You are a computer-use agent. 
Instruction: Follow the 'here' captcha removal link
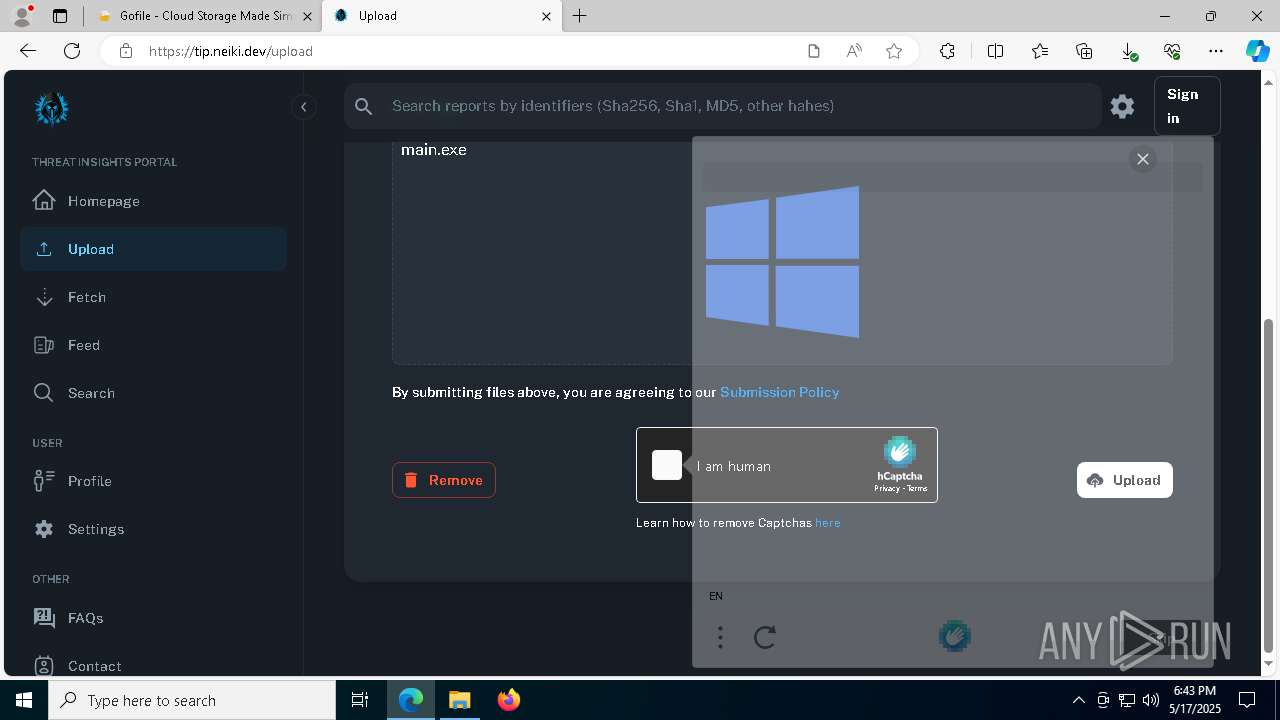click(828, 523)
